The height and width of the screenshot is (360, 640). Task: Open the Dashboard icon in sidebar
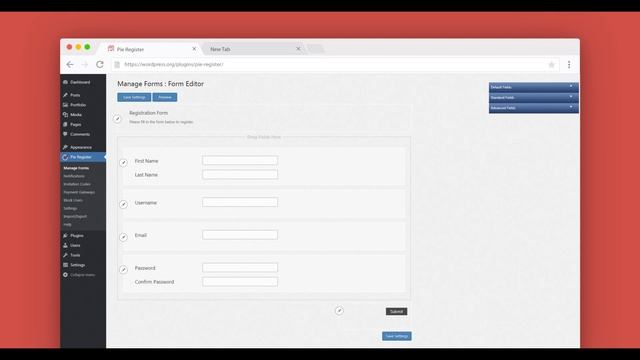[x=65, y=82]
